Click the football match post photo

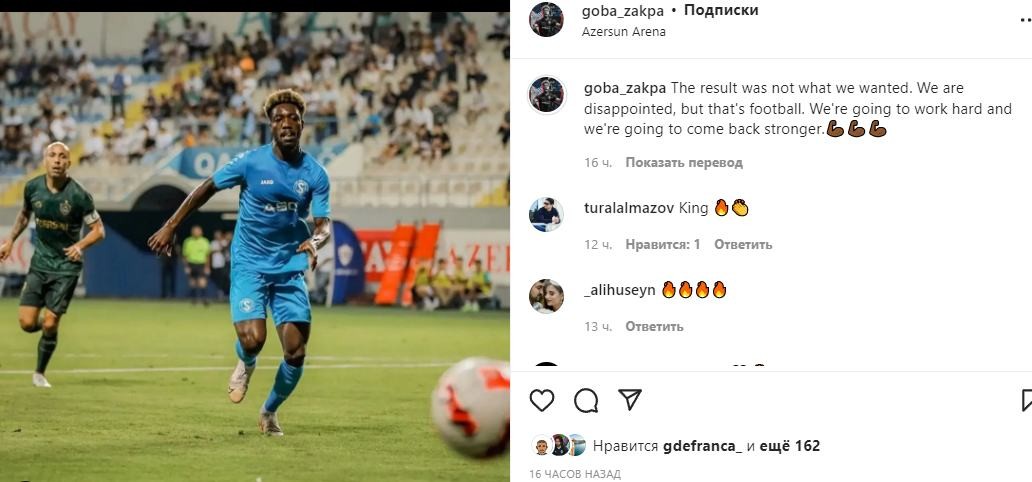[x=255, y=247]
